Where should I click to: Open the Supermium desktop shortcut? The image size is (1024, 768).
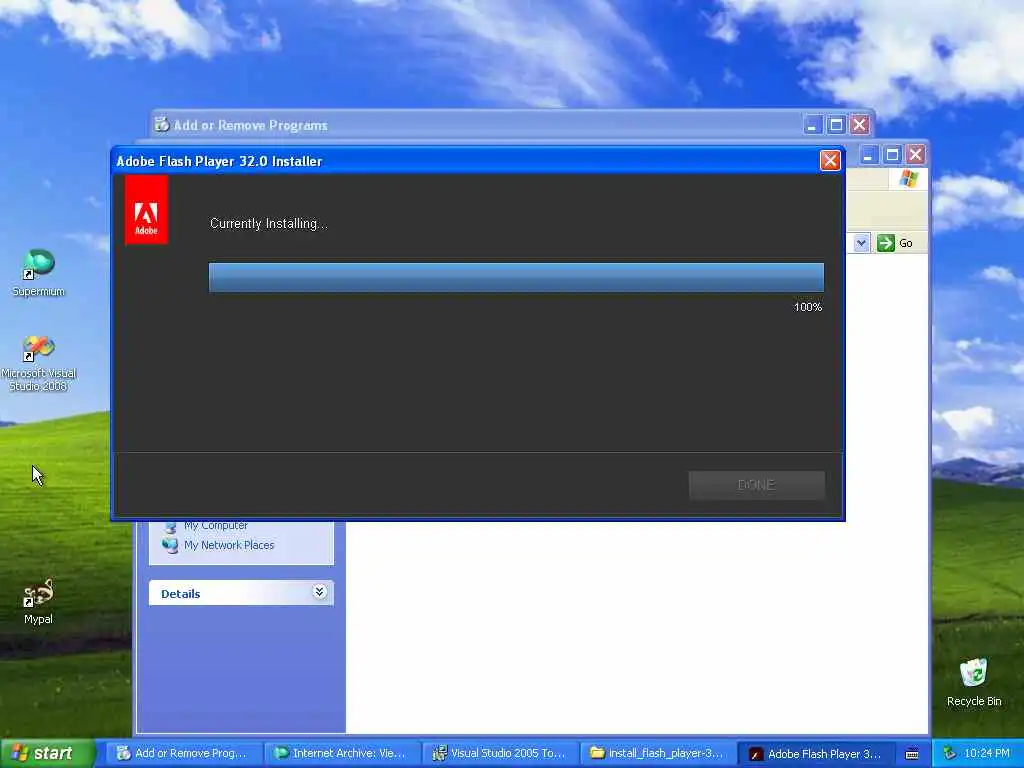pyautogui.click(x=39, y=273)
